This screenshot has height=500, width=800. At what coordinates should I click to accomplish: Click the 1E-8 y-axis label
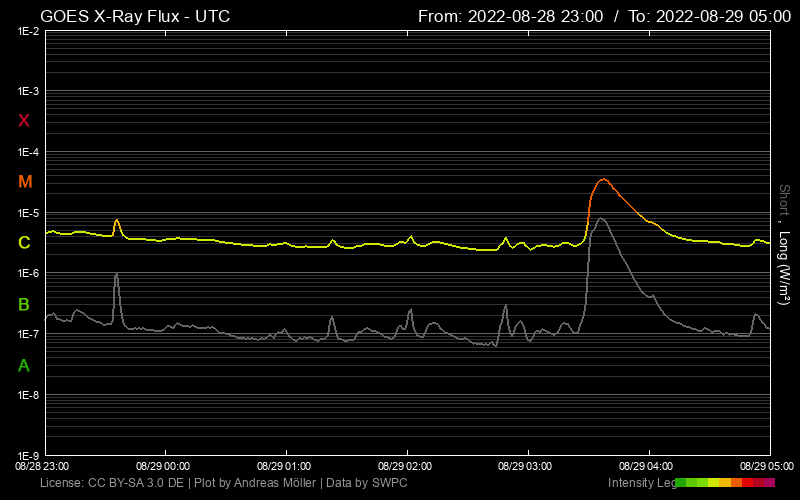pos(29,395)
